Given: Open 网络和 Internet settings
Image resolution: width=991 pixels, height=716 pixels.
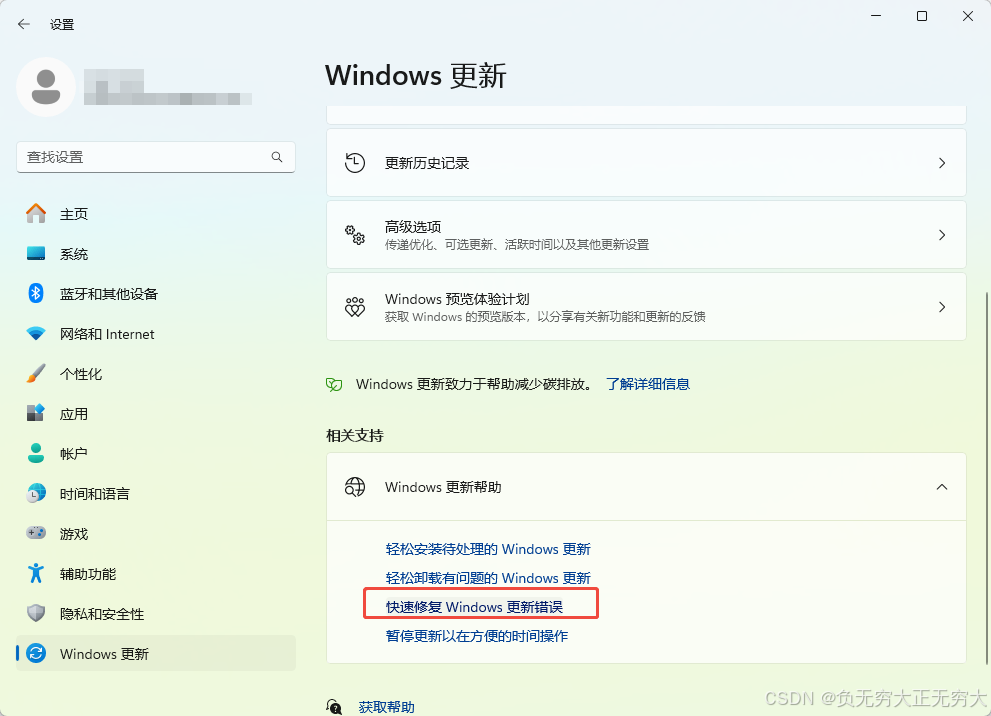Looking at the screenshot, I should click(155, 333).
